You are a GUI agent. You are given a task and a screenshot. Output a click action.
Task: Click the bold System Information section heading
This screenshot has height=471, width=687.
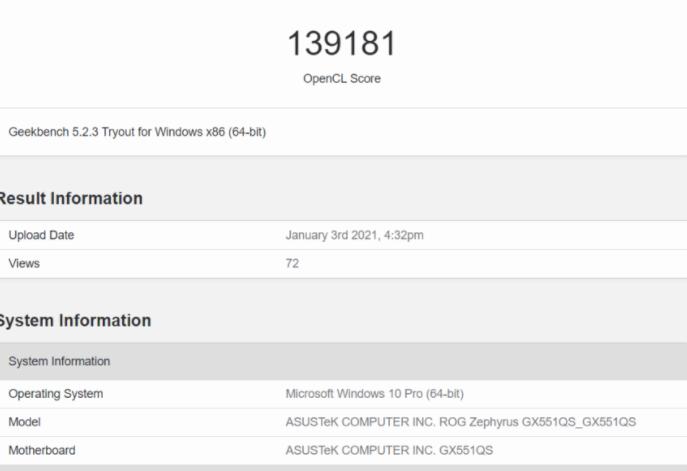coord(75,321)
